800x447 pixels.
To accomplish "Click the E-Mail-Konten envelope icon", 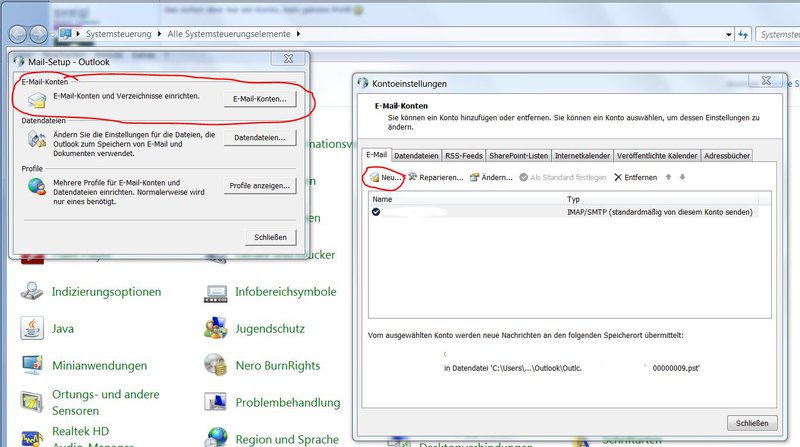I will (x=37, y=100).
